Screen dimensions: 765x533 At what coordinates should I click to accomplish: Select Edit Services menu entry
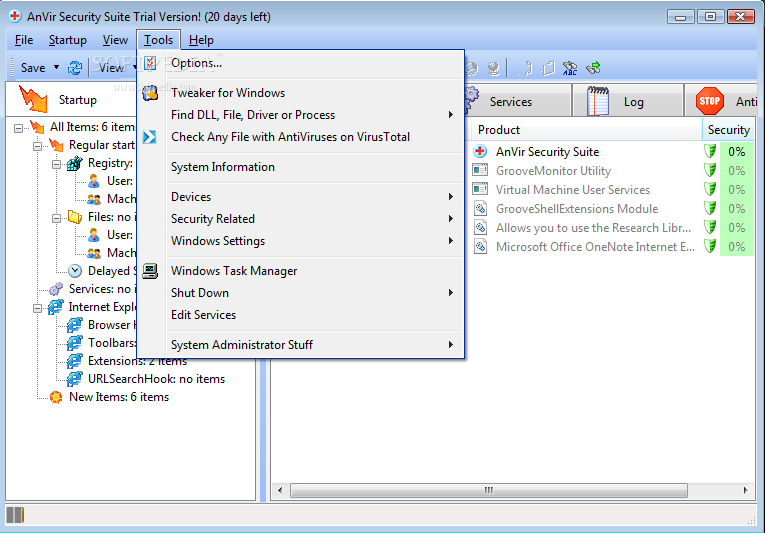(x=300, y=315)
